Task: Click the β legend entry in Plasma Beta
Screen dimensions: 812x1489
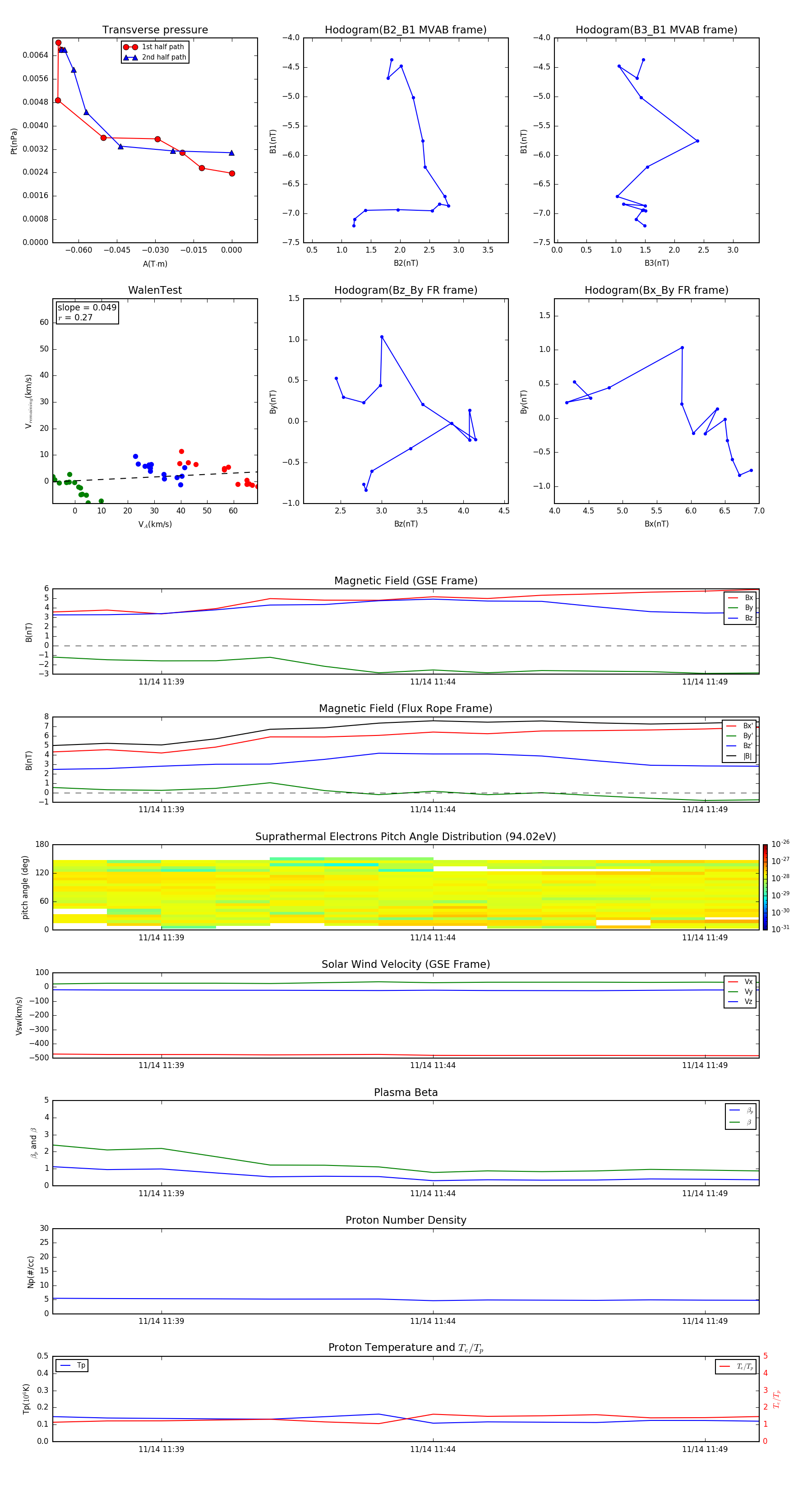Action: (741, 1123)
